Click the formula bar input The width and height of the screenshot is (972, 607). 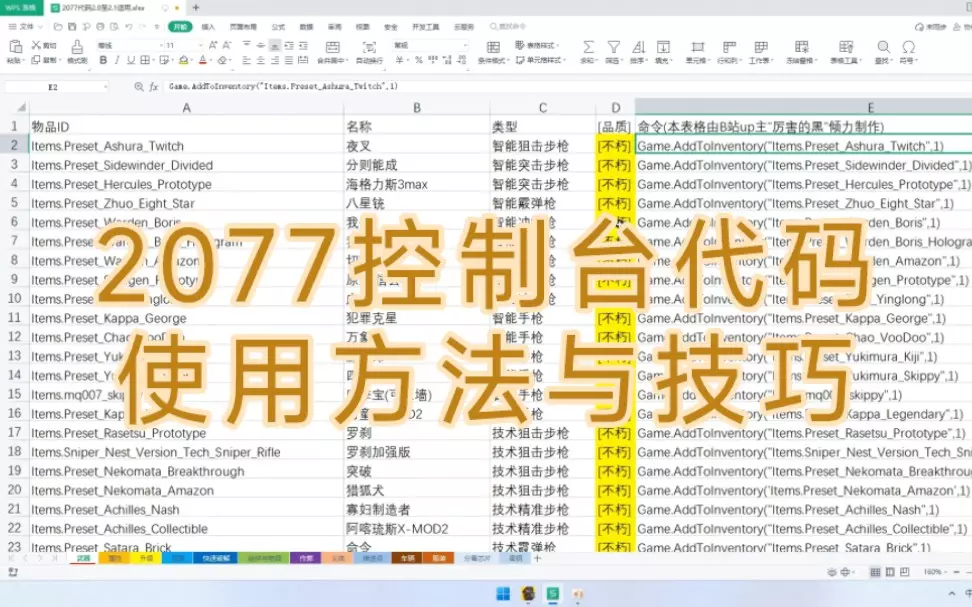click(567, 87)
